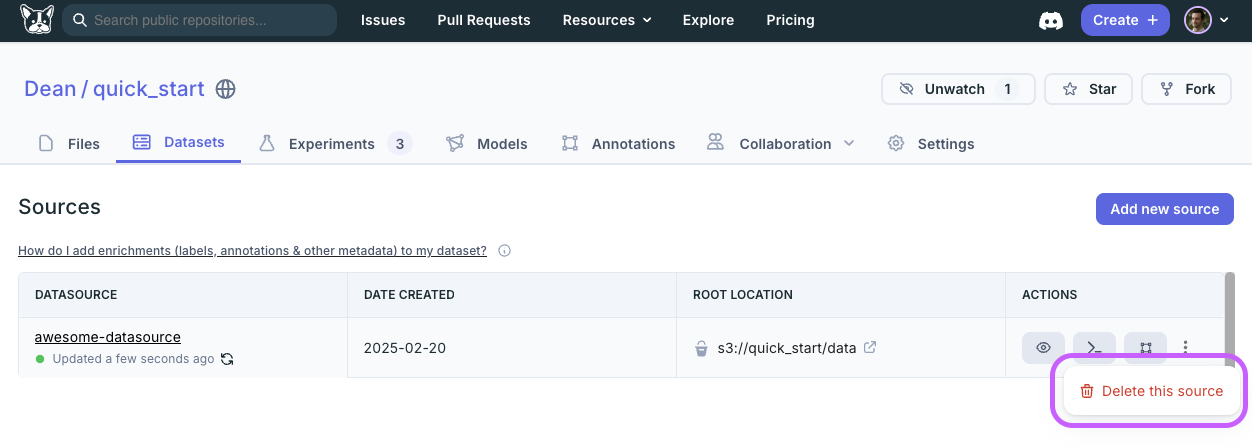
Task: Open the Discord community icon
Action: [x=1050, y=20]
